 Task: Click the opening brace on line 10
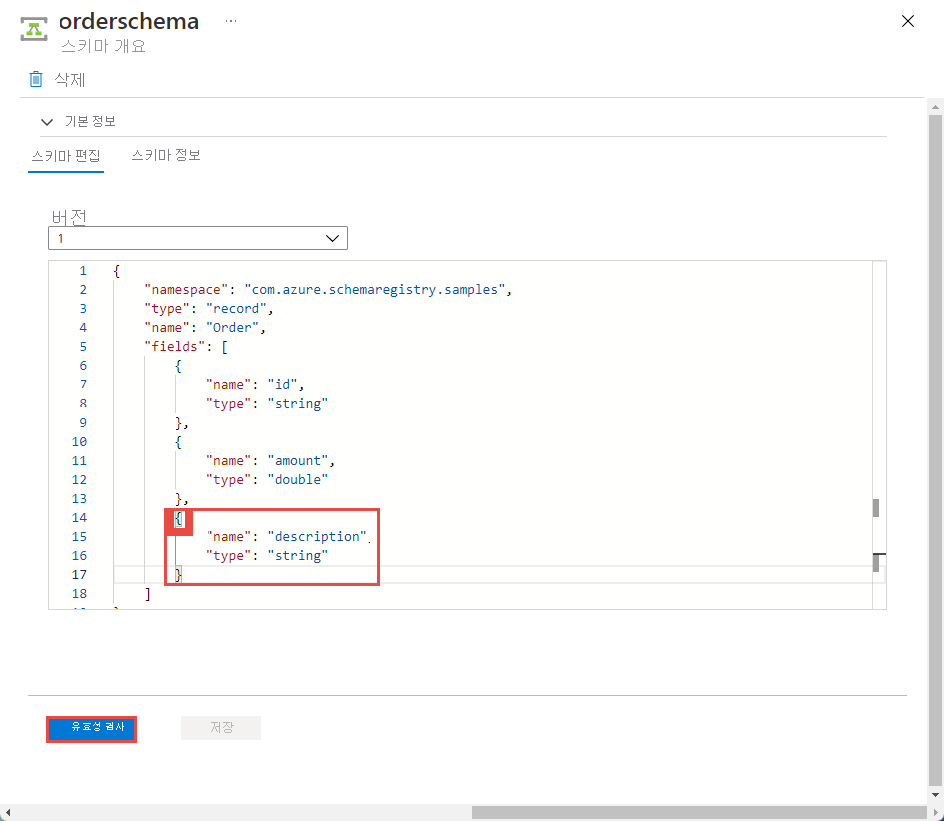(x=178, y=442)
